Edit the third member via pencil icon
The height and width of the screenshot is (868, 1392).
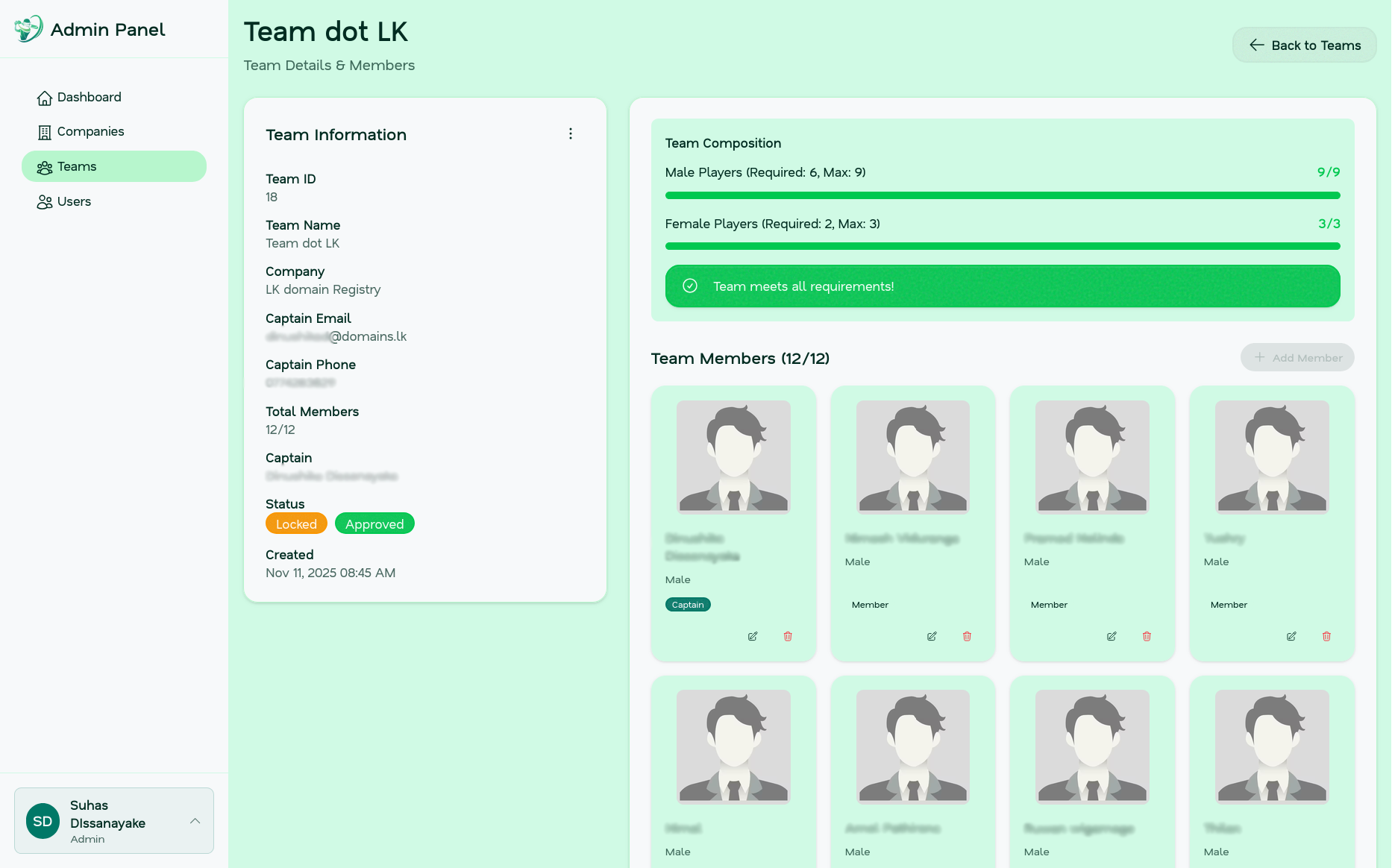pos(1112,636)
